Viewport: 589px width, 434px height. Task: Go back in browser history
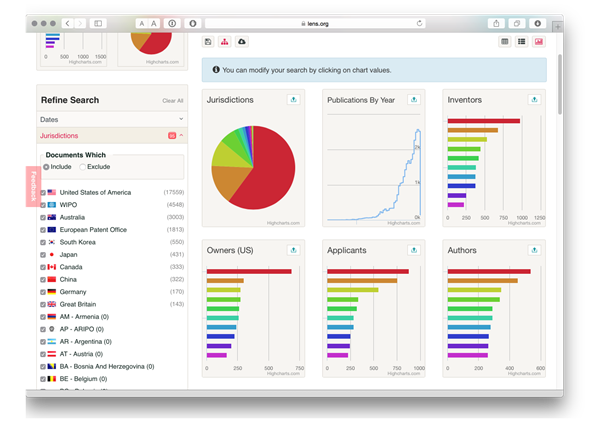pyautogui.click(x=67, y=23)
